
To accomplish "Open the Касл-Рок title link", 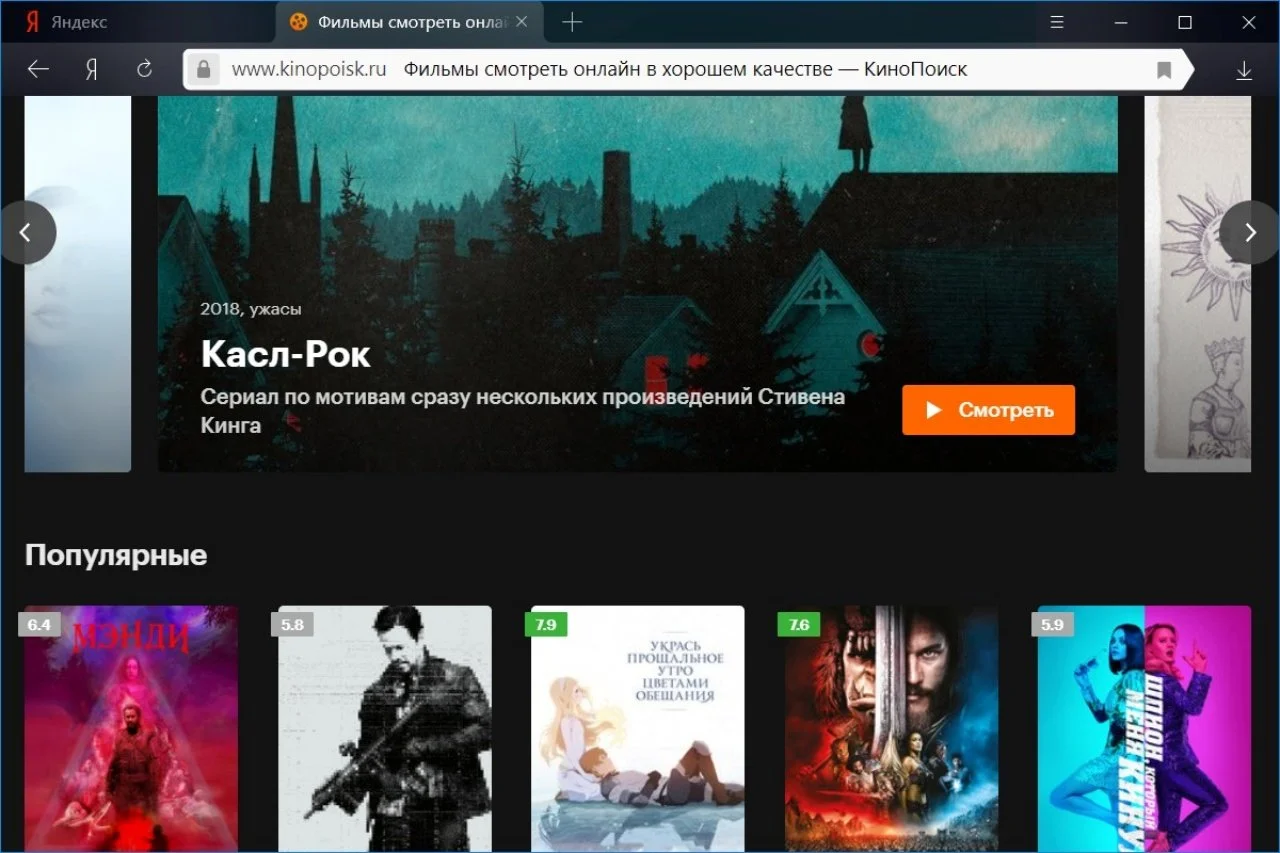I will (285, 353).
